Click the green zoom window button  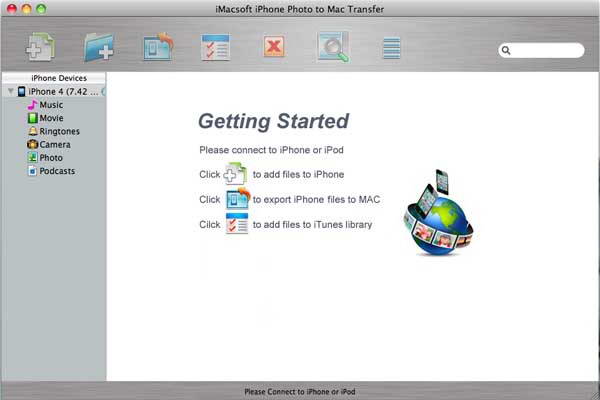click(x=41, y=9)
